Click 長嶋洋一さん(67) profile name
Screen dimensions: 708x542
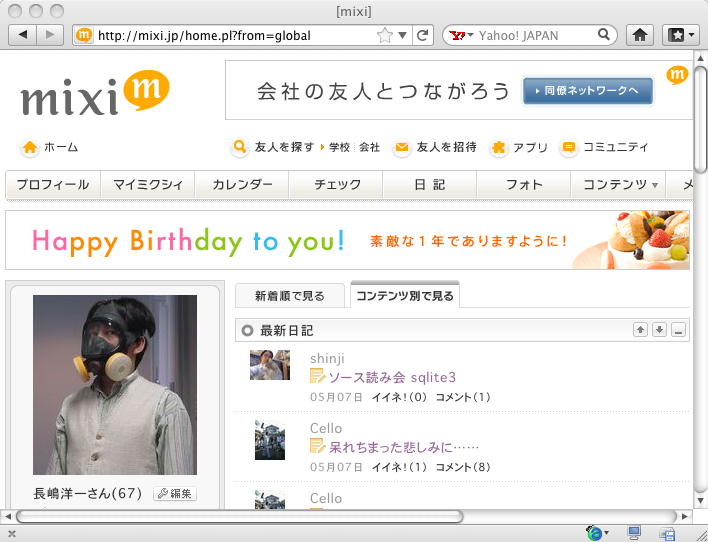(88, 494)
